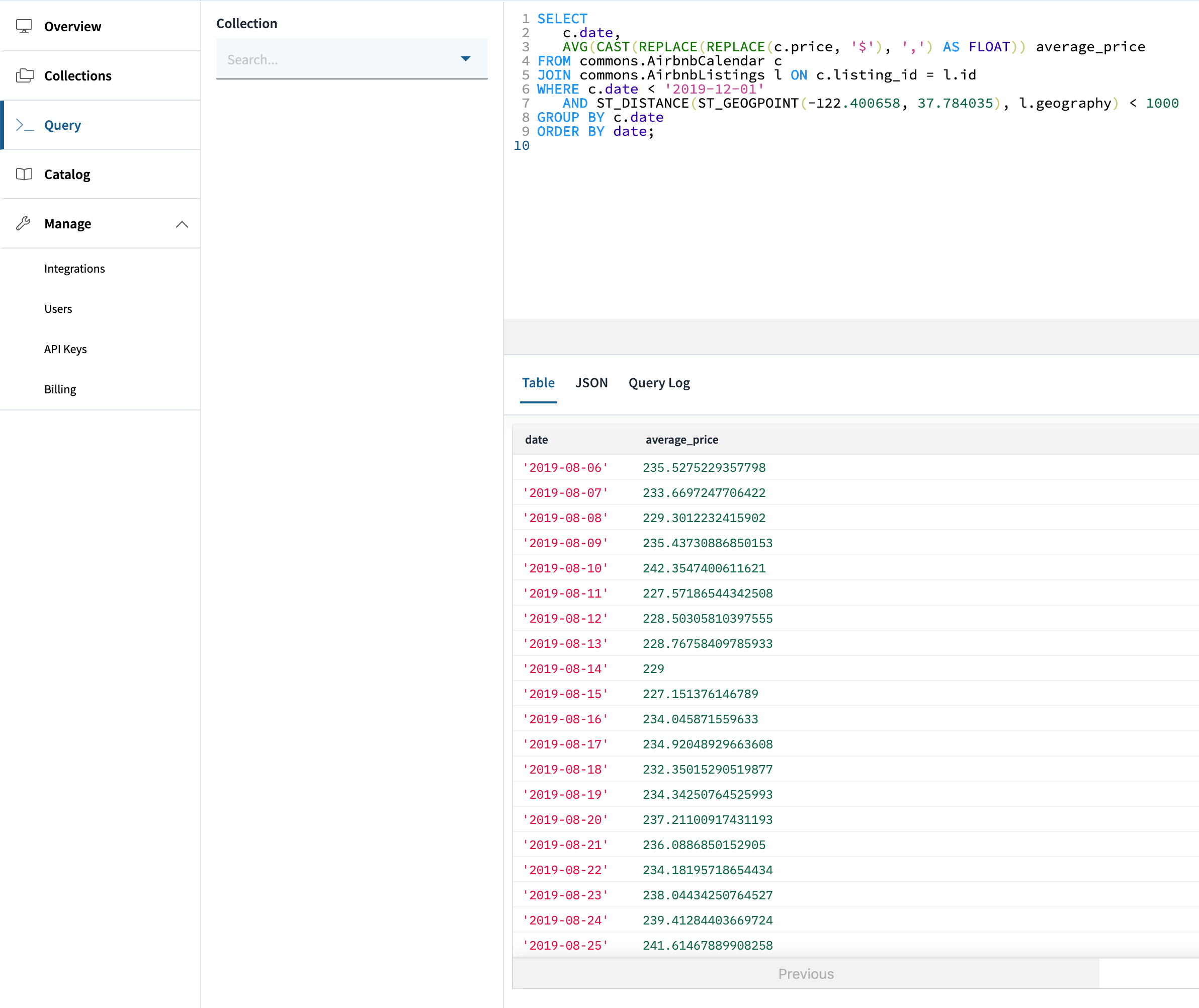Click the Catalog book icon
The height and width of the screenshot is (1008, 1199).
pyautogui.click(x=24, y=174)
